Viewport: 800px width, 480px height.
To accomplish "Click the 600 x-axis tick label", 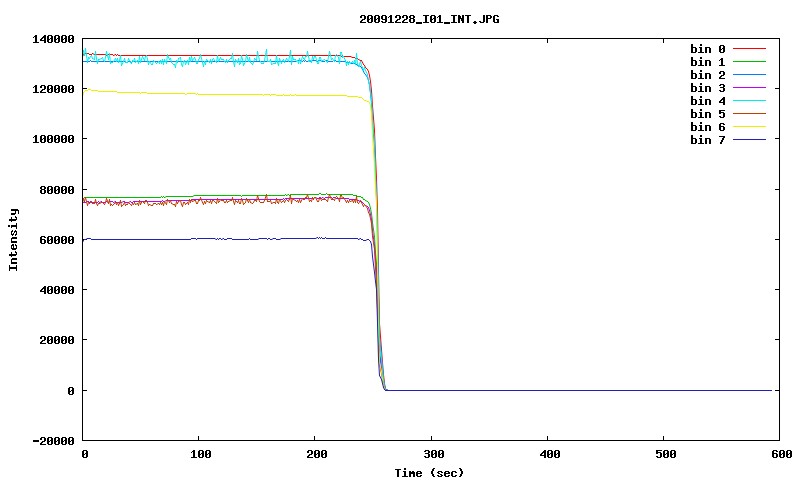I will pyautogui.click(x=782, y=454).
